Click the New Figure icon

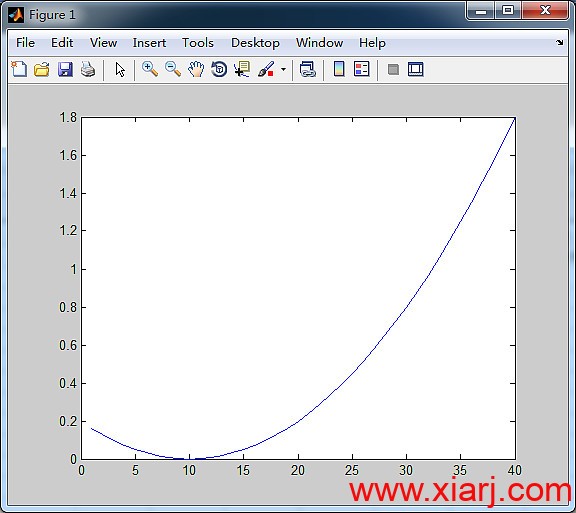pyautogui.click(x=19, y=69)
